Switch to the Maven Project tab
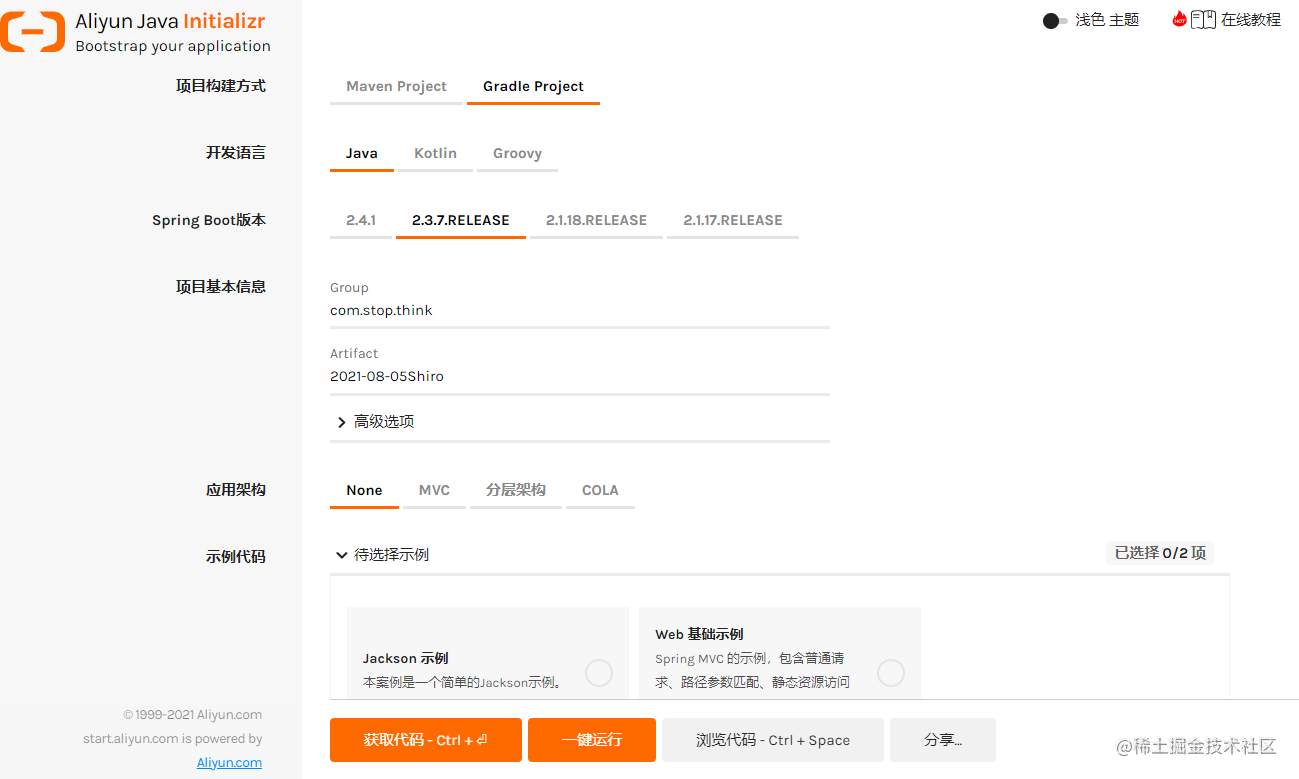1299x779 pixels. point(396,86)
